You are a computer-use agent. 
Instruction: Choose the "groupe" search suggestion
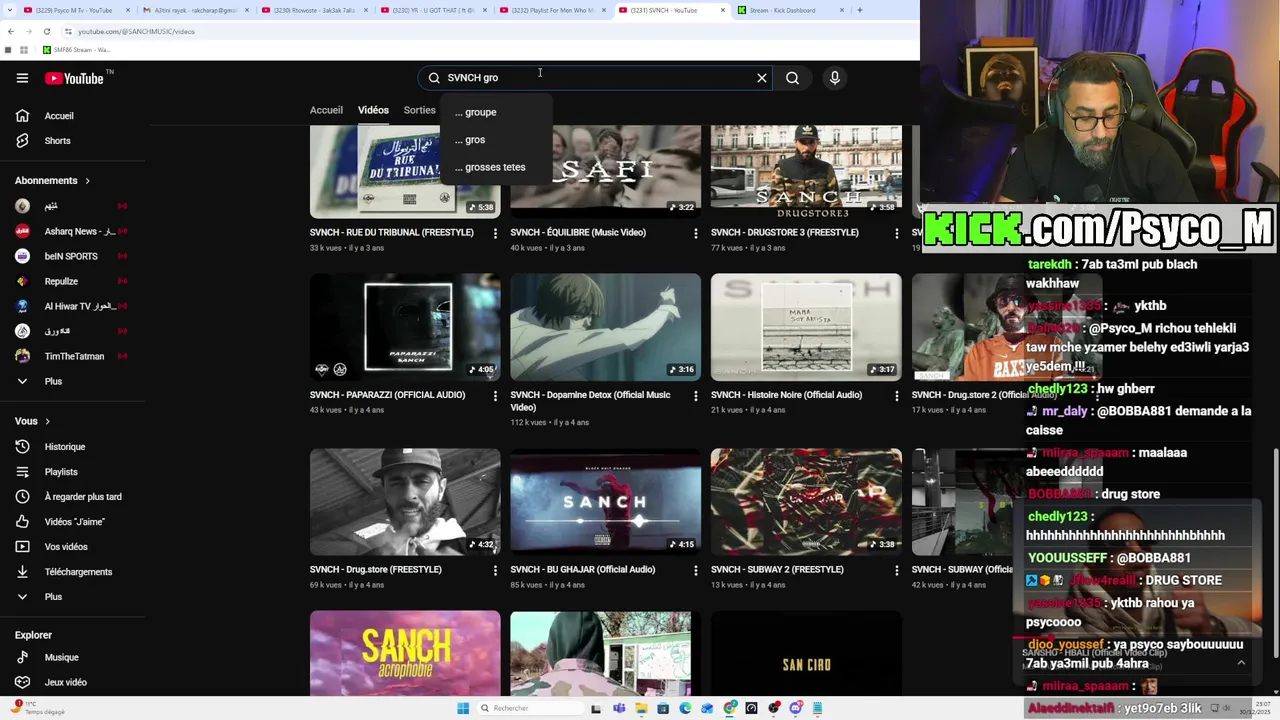[476, 112]
